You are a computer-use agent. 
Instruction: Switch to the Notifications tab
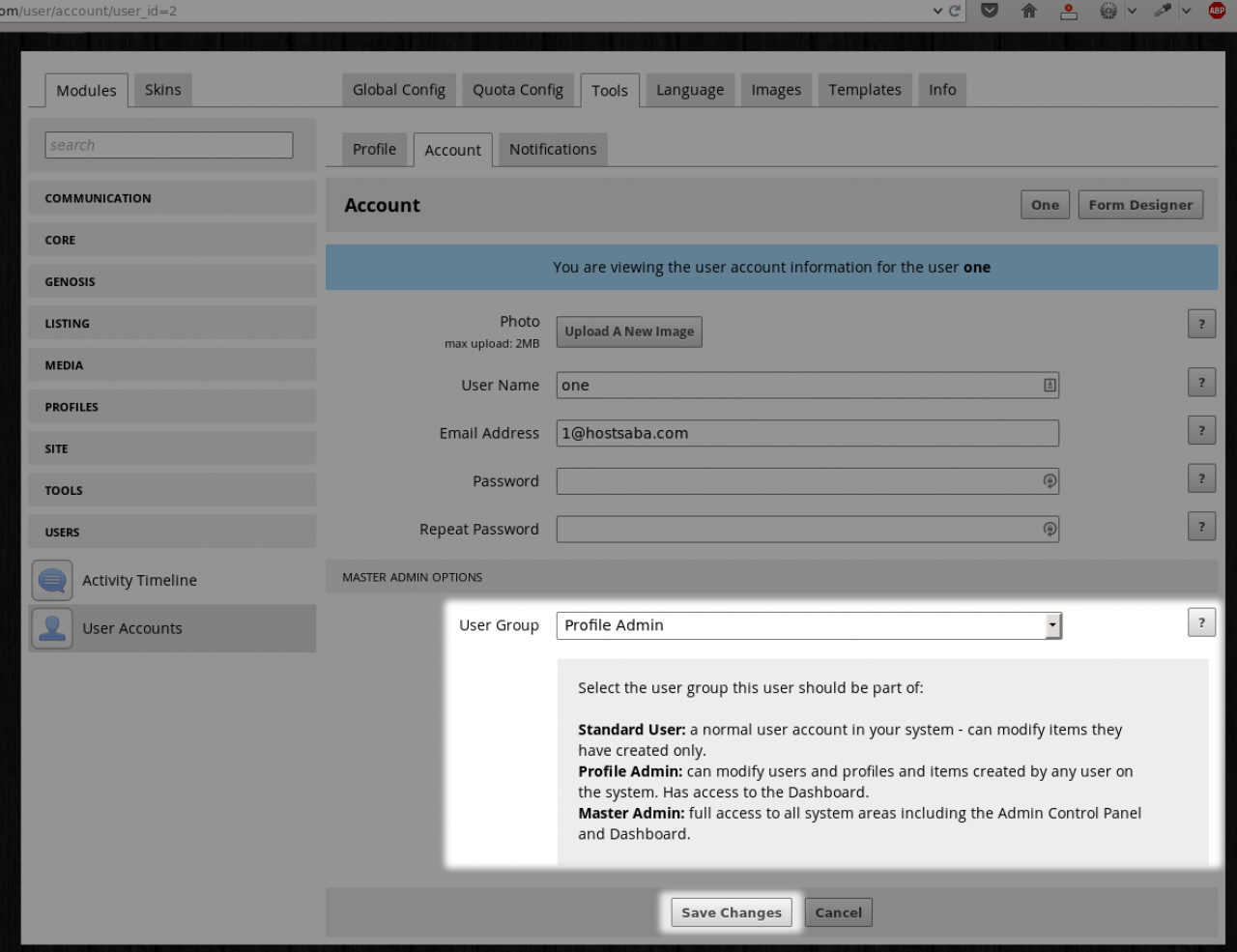tap(553, 150)
